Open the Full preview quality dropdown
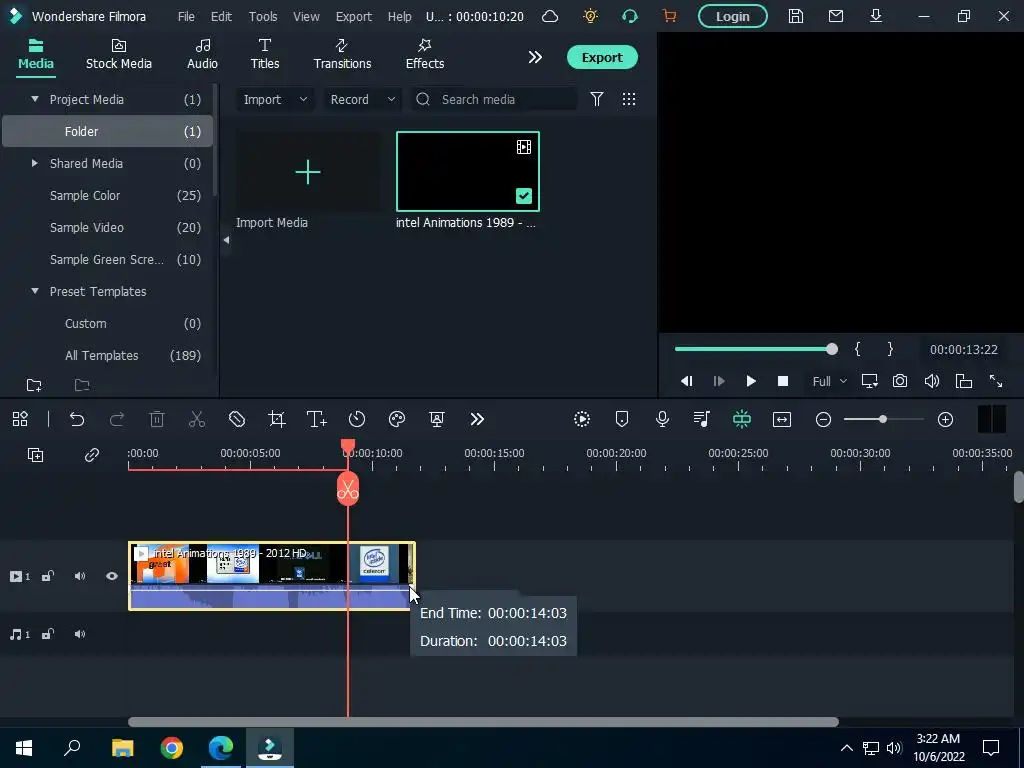 click(x=829, y=381)
